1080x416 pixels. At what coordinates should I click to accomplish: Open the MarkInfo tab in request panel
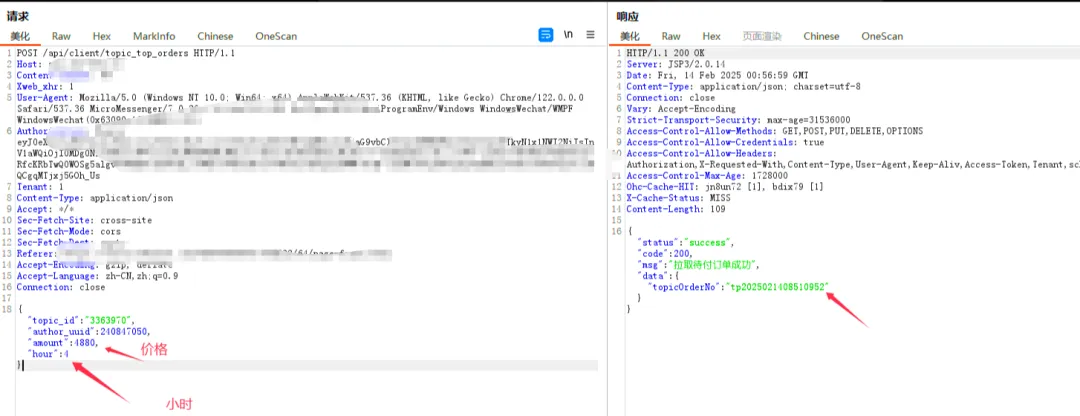154,37
